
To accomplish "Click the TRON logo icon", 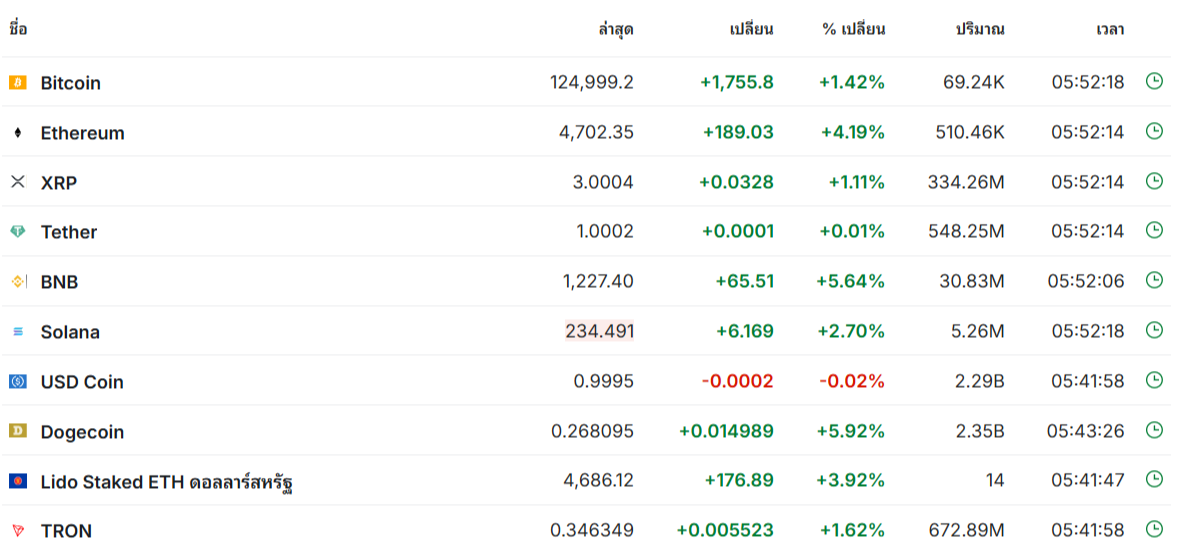I will click(18, 531).
